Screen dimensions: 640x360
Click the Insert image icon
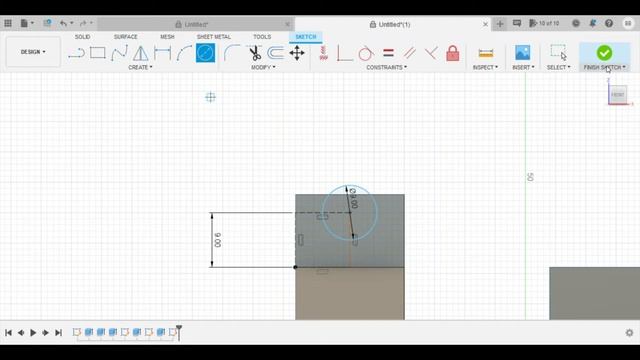pos(522,53)
